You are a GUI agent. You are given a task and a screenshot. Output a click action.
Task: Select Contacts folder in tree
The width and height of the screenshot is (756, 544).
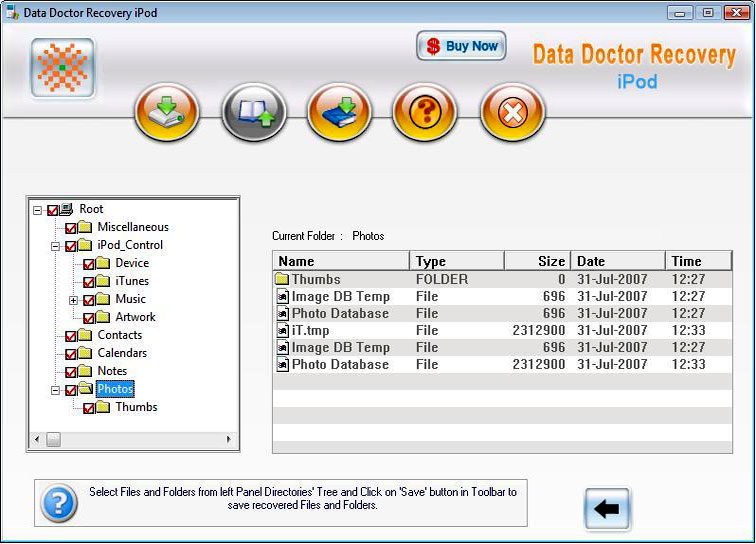coord(120,335)
